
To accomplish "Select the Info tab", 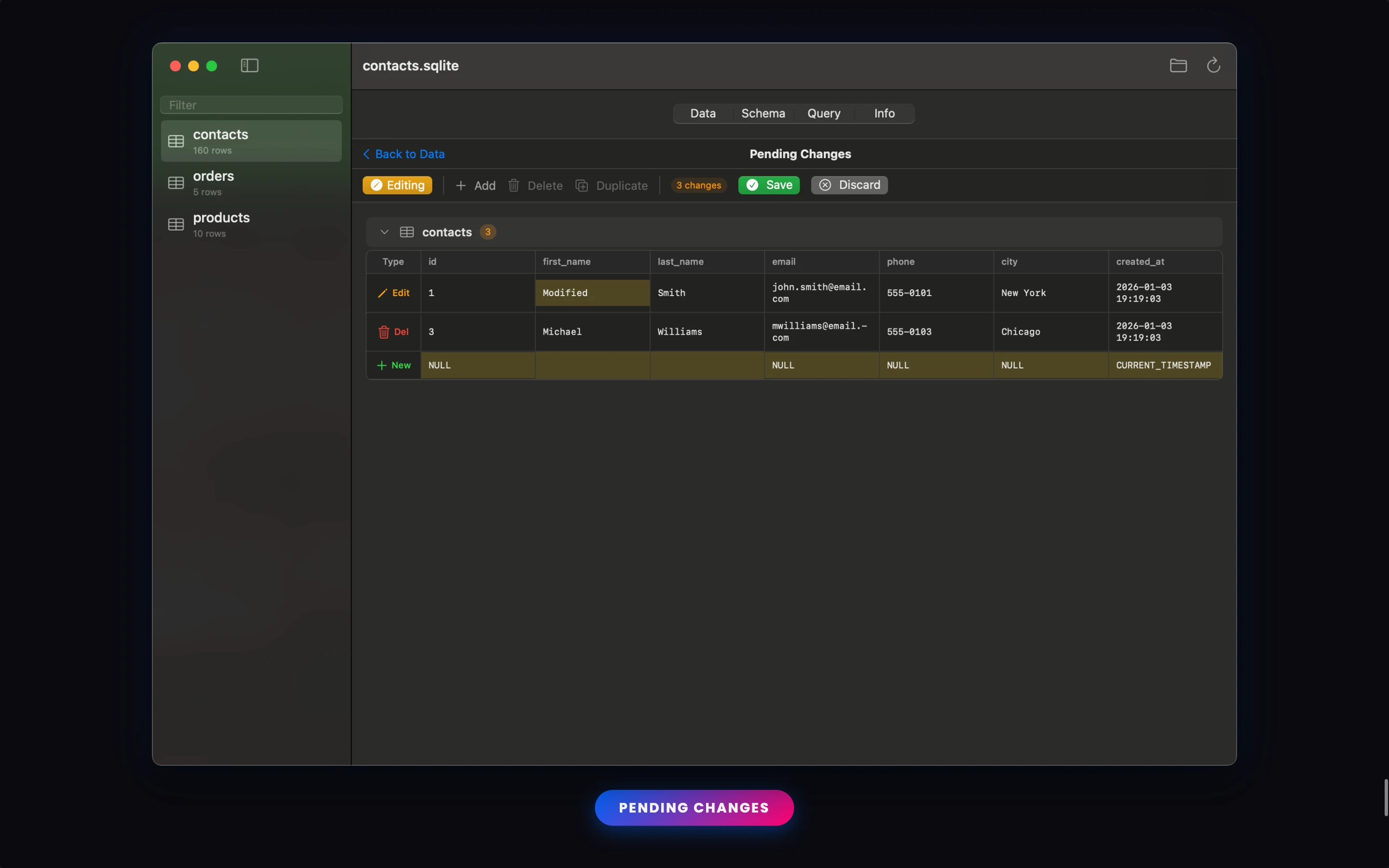I will pos(884,114).
